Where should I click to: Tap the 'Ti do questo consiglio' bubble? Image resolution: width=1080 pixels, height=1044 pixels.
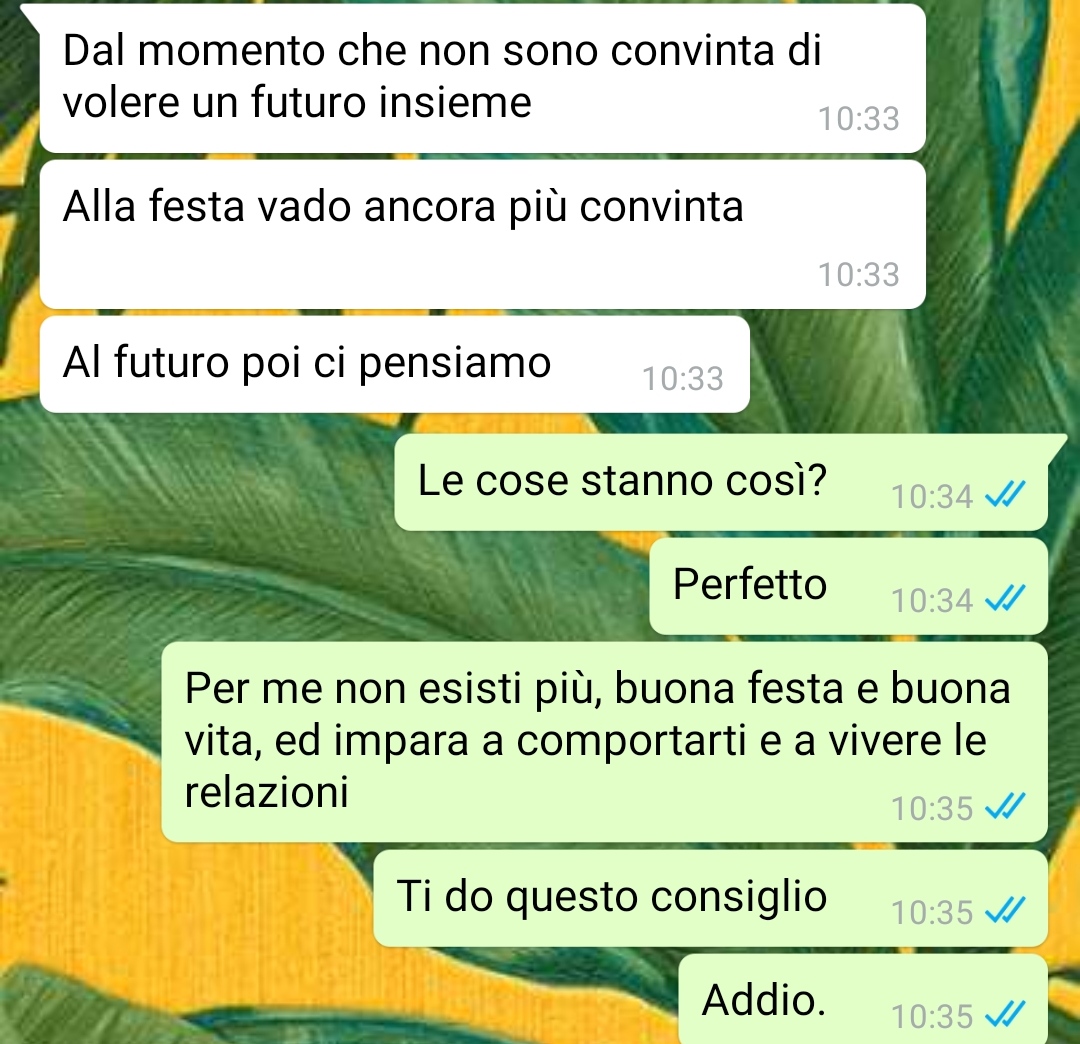pyautogui.click(x=711, y=898)
